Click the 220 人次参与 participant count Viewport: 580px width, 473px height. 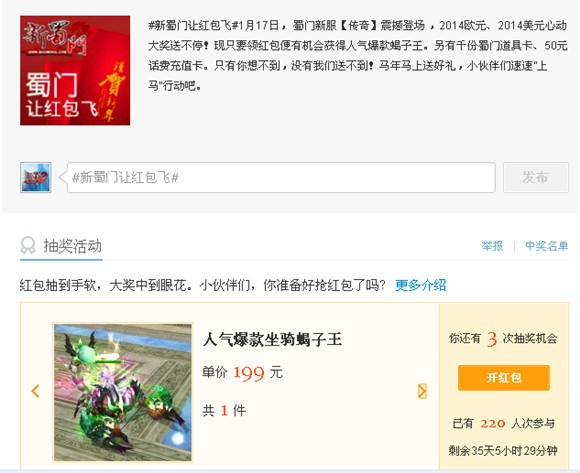pos(504,423)
